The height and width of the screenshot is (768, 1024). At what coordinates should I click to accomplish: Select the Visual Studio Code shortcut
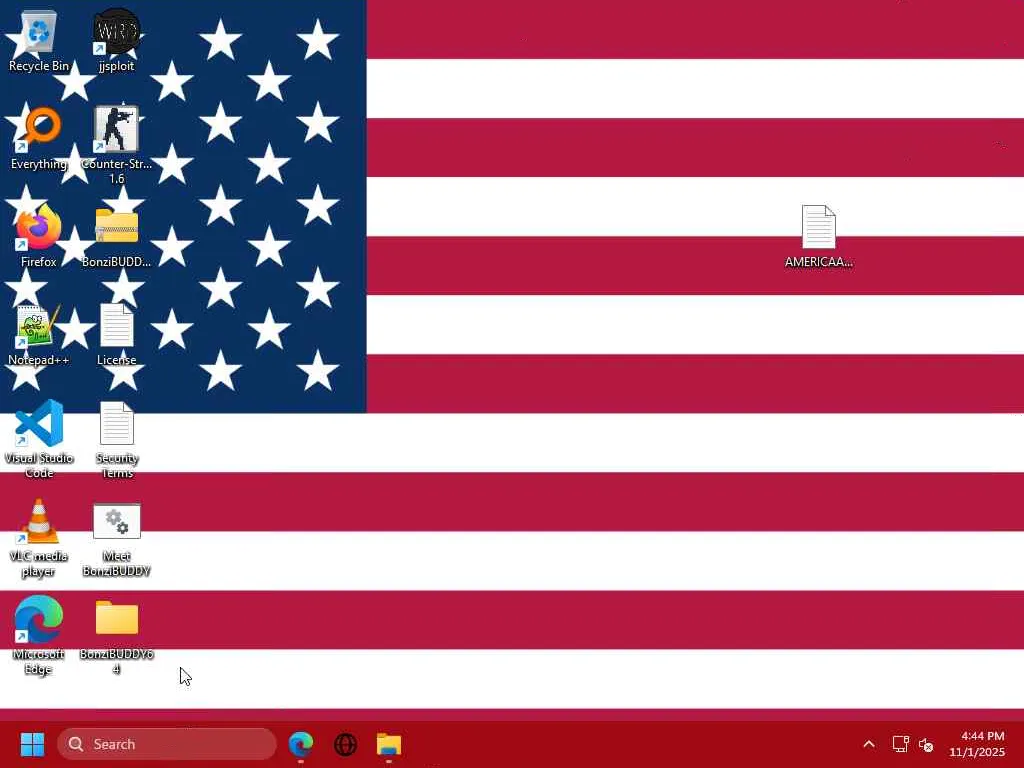(39, 439)
